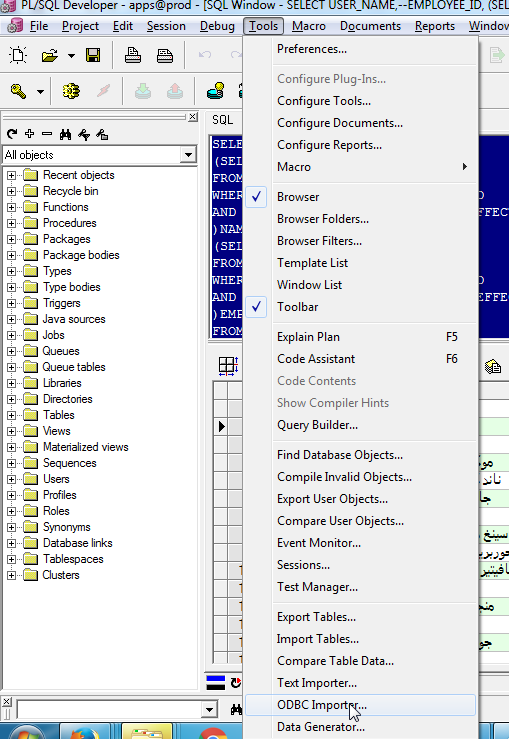The image size is (509, 739).
Task: Open the Debug menu
Action: [x=217, y=26]
